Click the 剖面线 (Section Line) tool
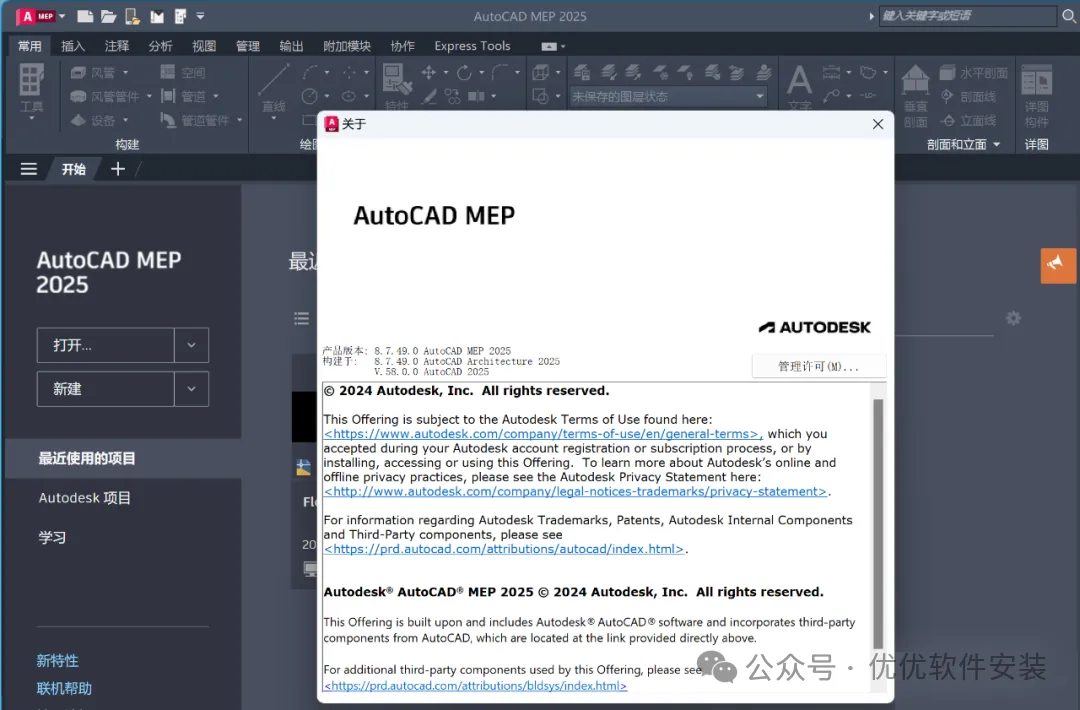The width and height of the screenshot is (1080, 710). [968, 96]
